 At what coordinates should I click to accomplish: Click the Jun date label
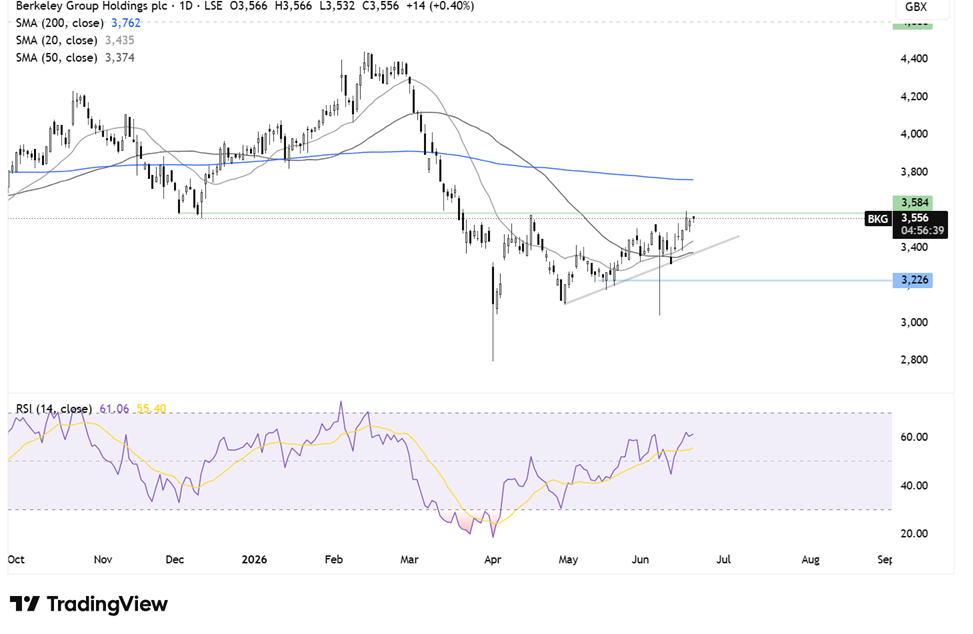tap(640, 560)
